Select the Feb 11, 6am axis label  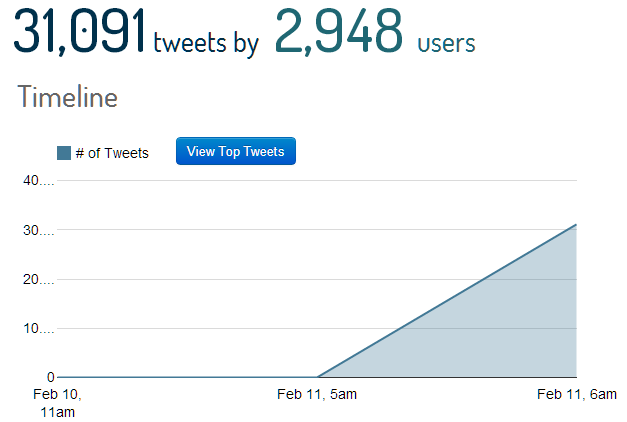[x=577, y=394]
